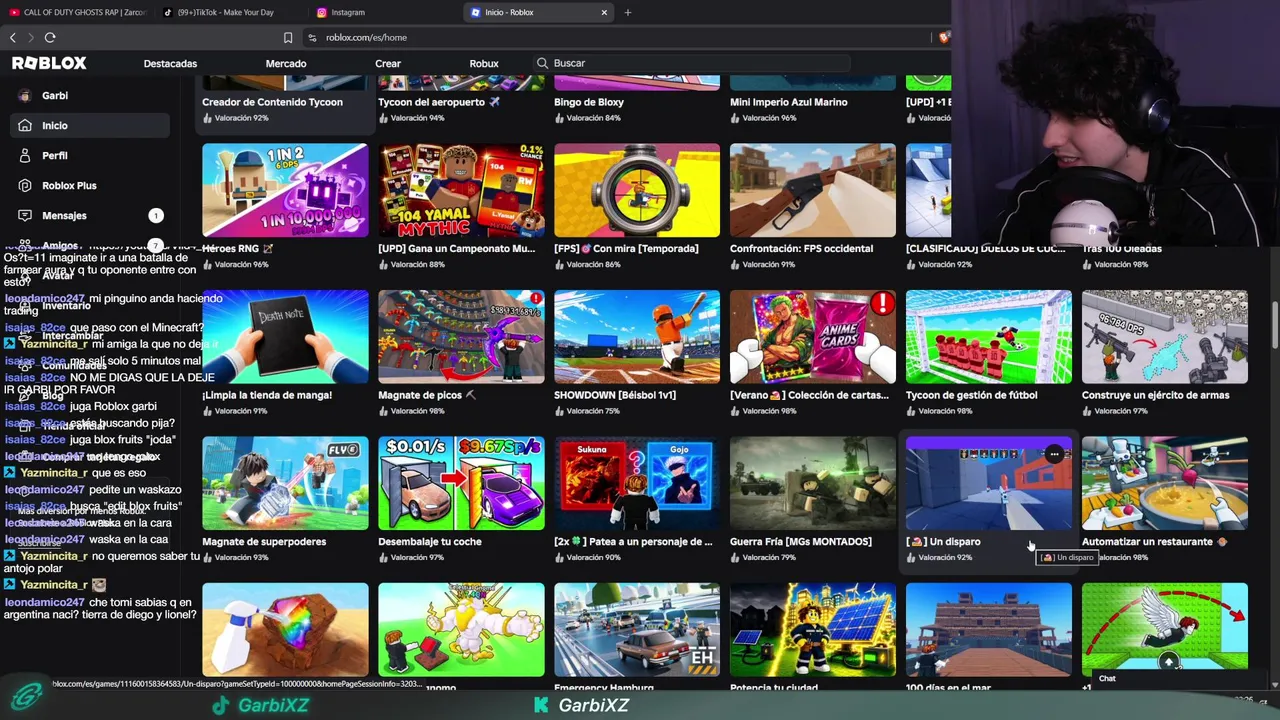Click the Roblox logo
This screenshot has height=720, width=1280.
point(49,63)
